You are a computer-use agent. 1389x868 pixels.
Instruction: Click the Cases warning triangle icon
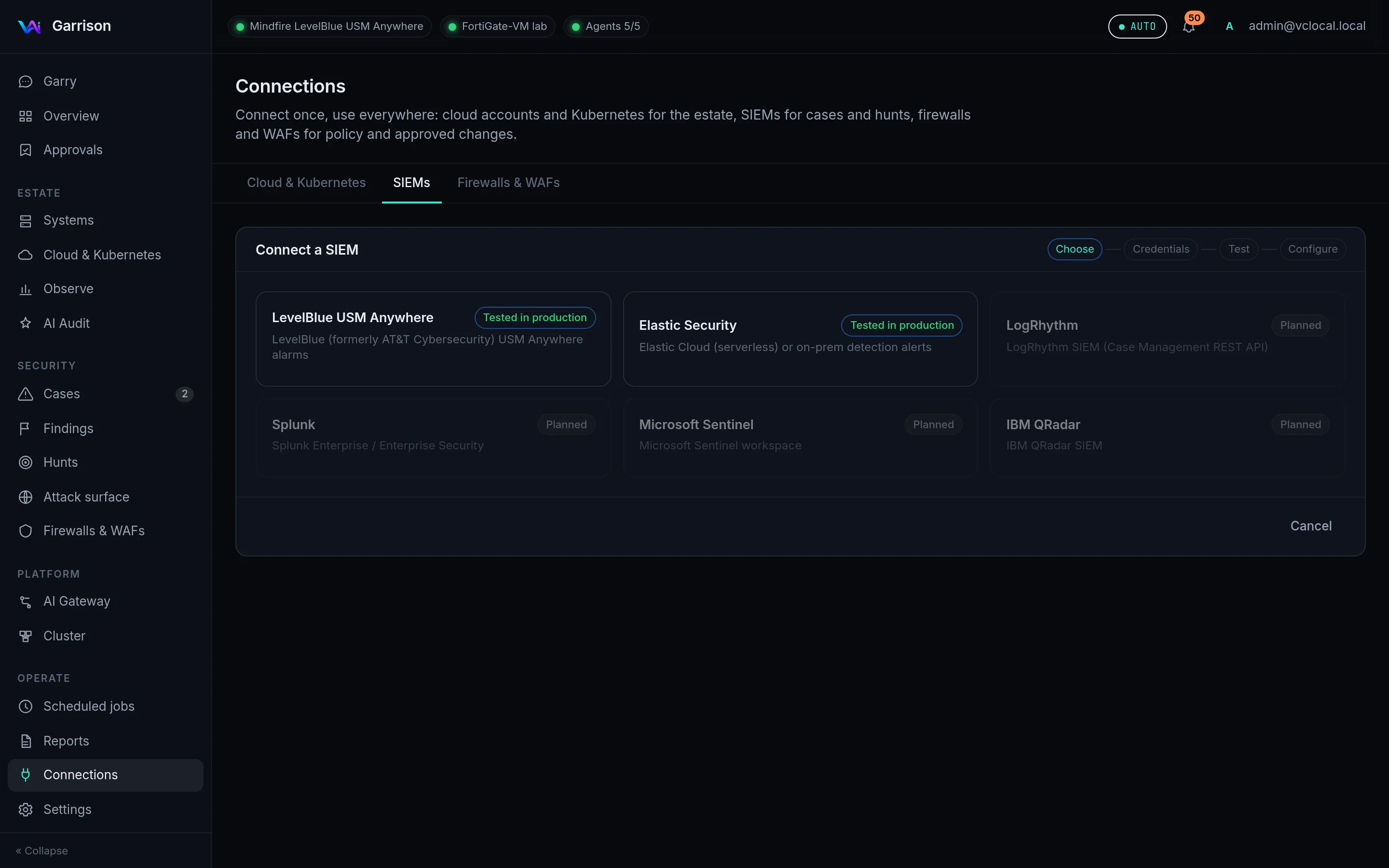coord(25,394)
